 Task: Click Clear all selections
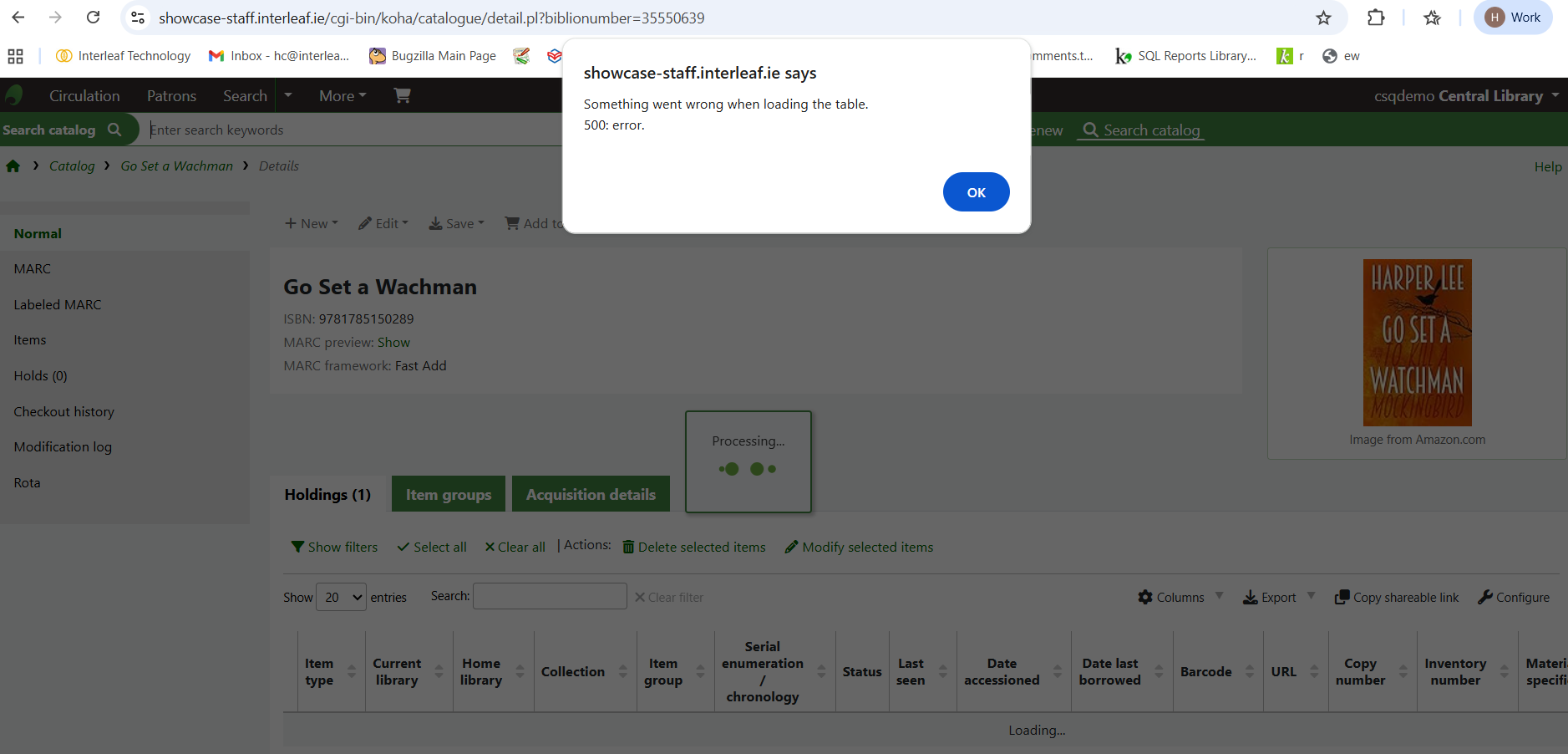pos(515,547)
